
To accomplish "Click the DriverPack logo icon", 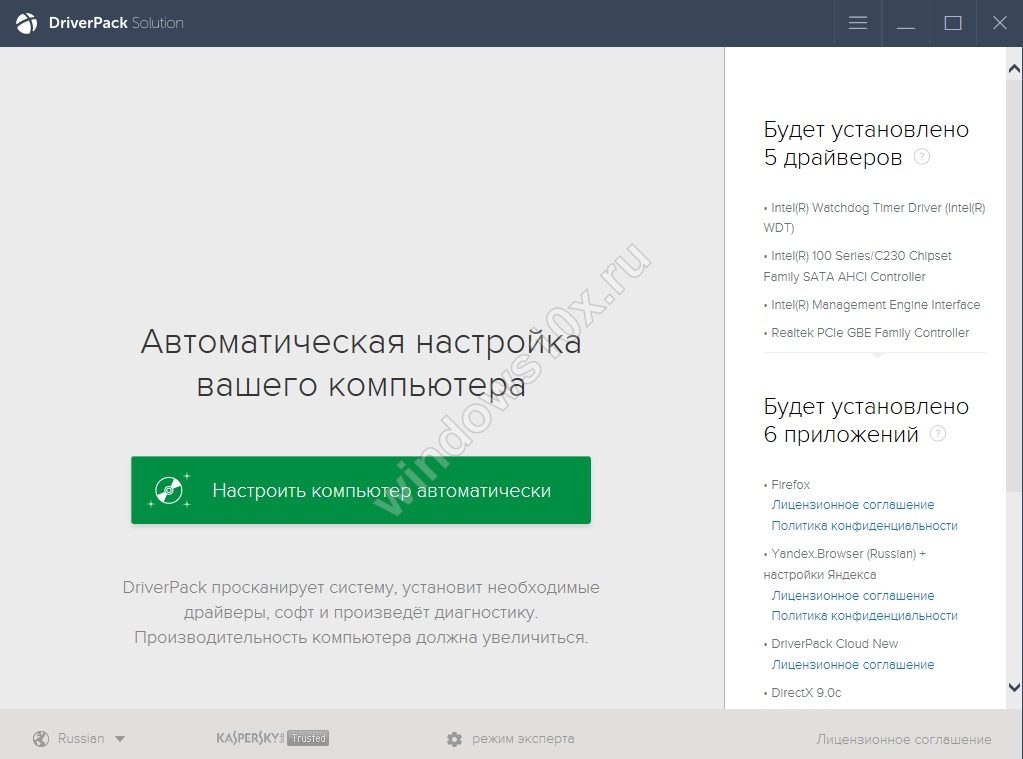I will point(27,23).
